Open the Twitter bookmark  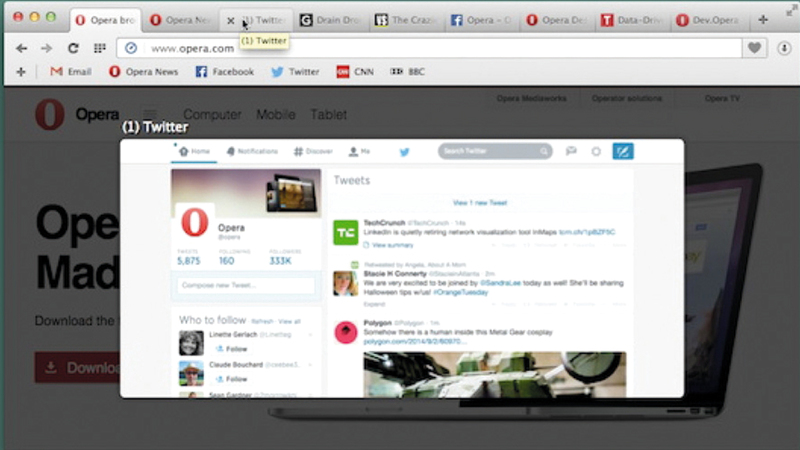[295, 72]
